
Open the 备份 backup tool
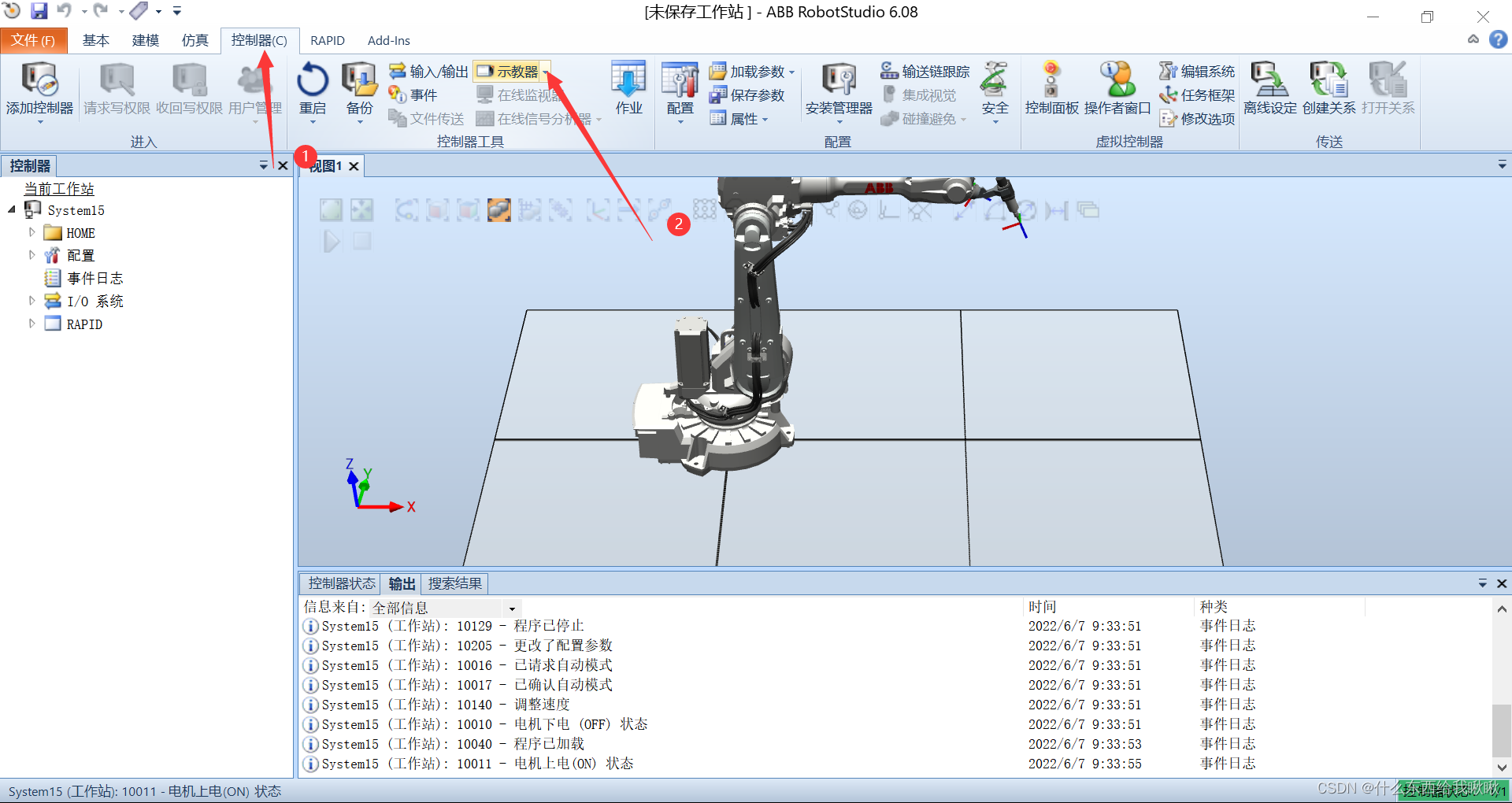pos(359,89)
